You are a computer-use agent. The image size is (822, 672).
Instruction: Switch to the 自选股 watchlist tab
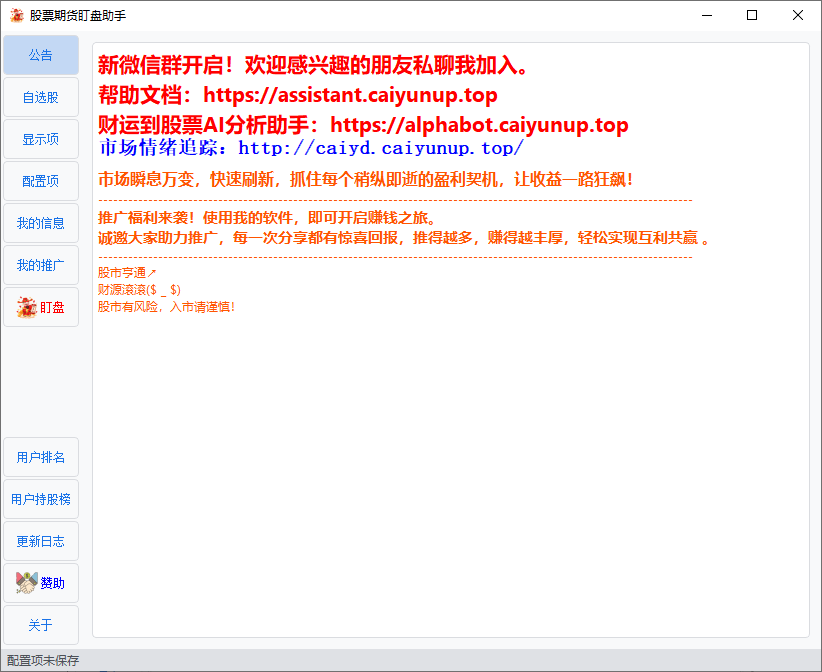coord(41,97)
